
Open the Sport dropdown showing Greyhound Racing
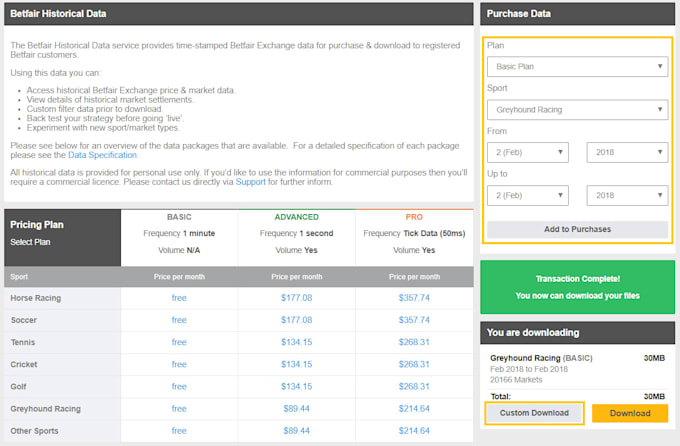pyautogui.click(x=577, y=110)
